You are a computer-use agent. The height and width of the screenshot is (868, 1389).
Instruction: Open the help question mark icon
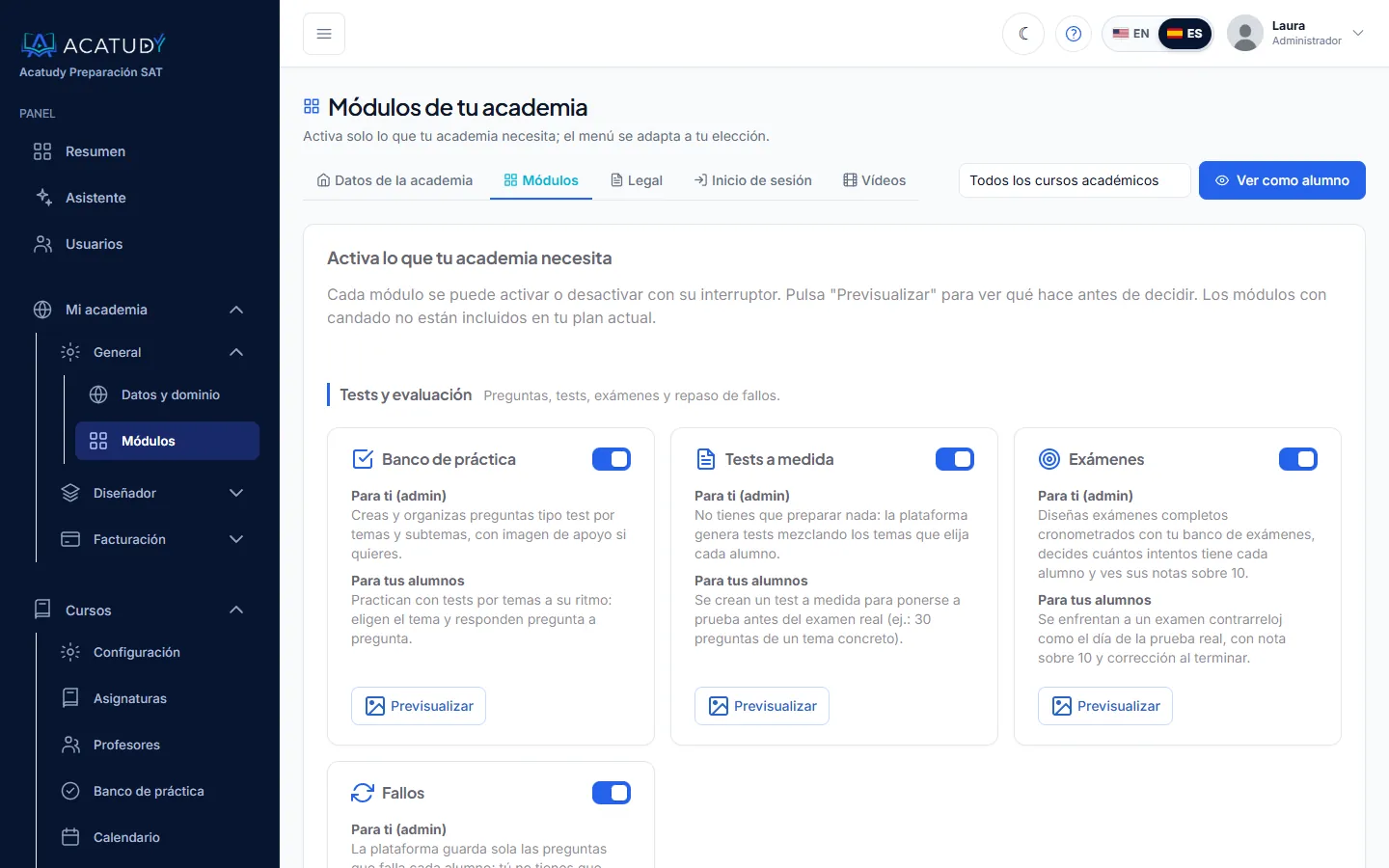1074,34
